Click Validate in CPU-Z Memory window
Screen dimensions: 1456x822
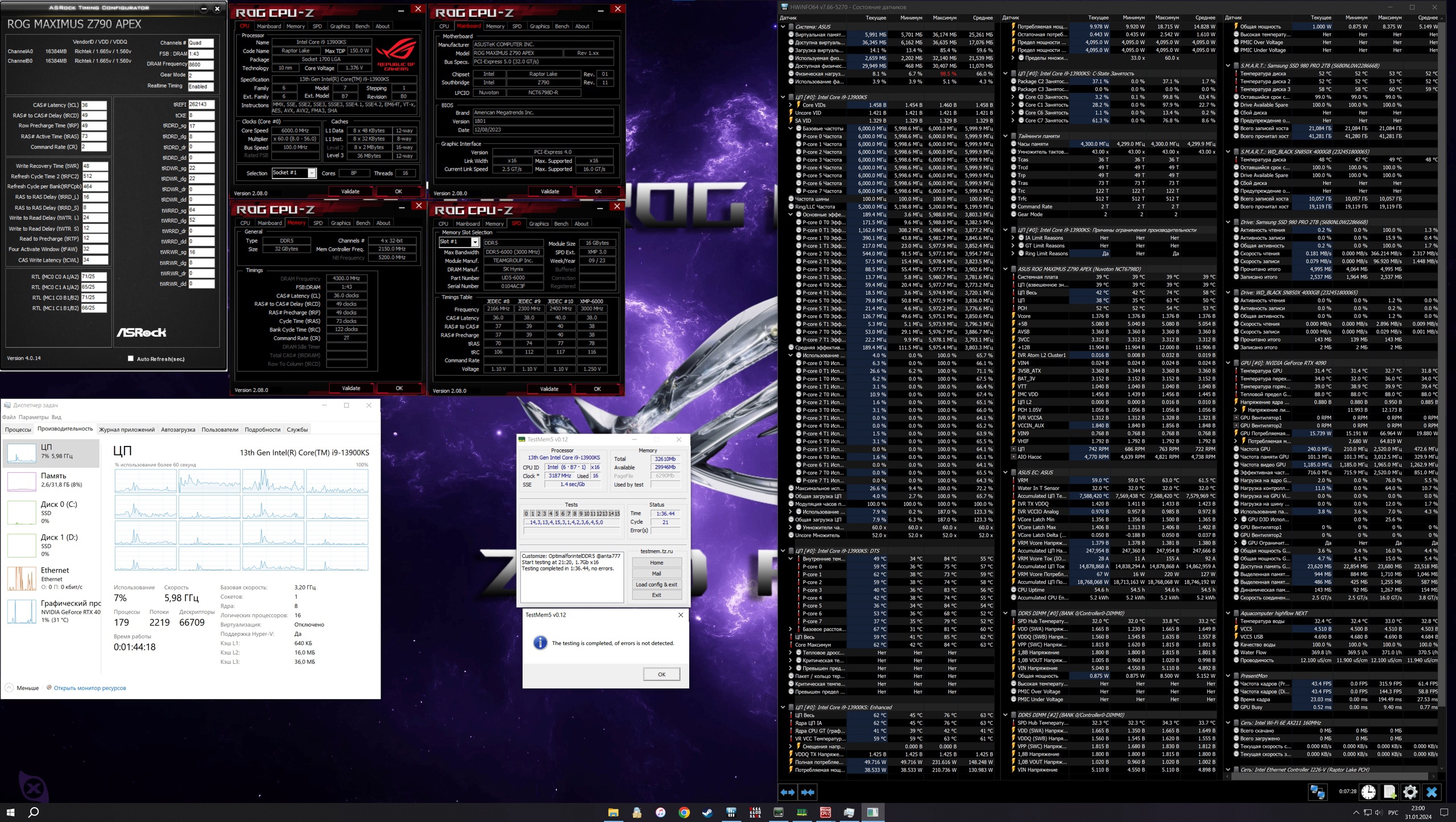(x=351, y=388)
